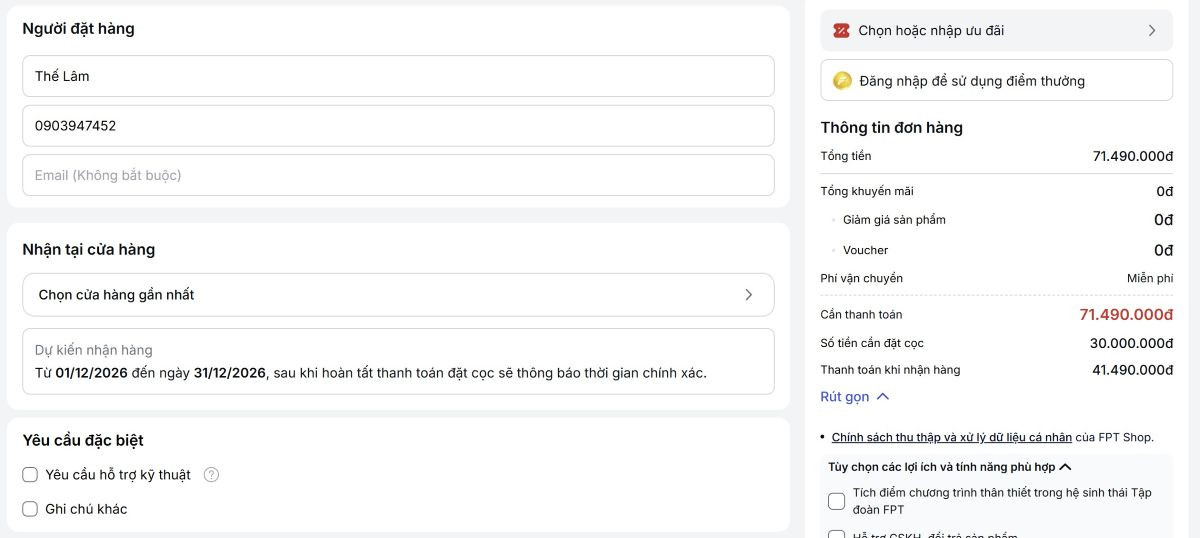Focus the phone number field 0903947452

398,126
